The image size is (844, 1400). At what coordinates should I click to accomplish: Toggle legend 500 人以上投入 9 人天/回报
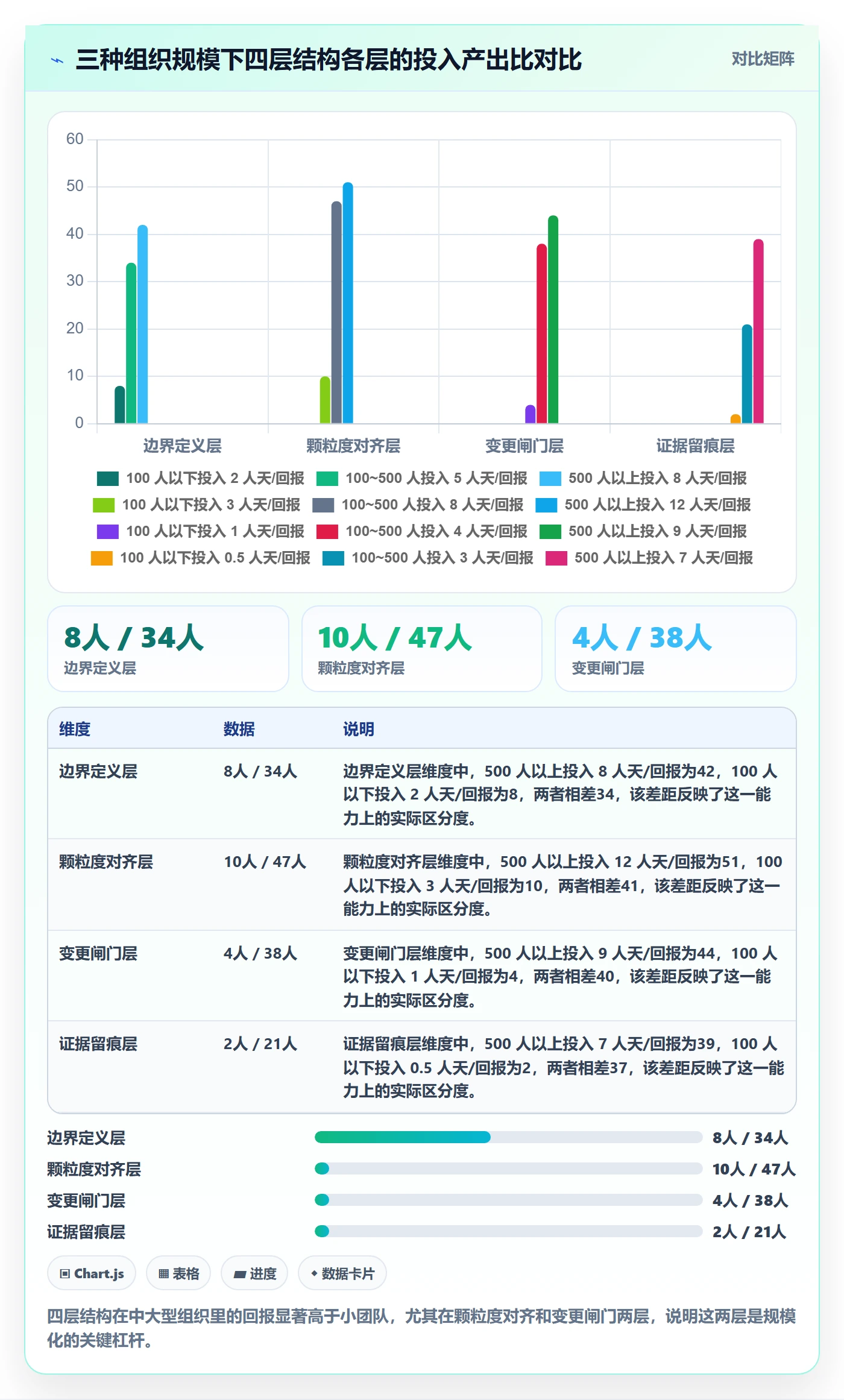click(643, 531)
